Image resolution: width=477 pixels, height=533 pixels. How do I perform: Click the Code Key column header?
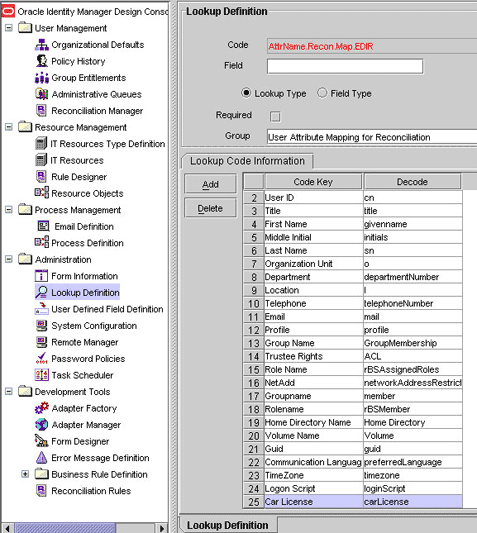[x=313, y=182]
